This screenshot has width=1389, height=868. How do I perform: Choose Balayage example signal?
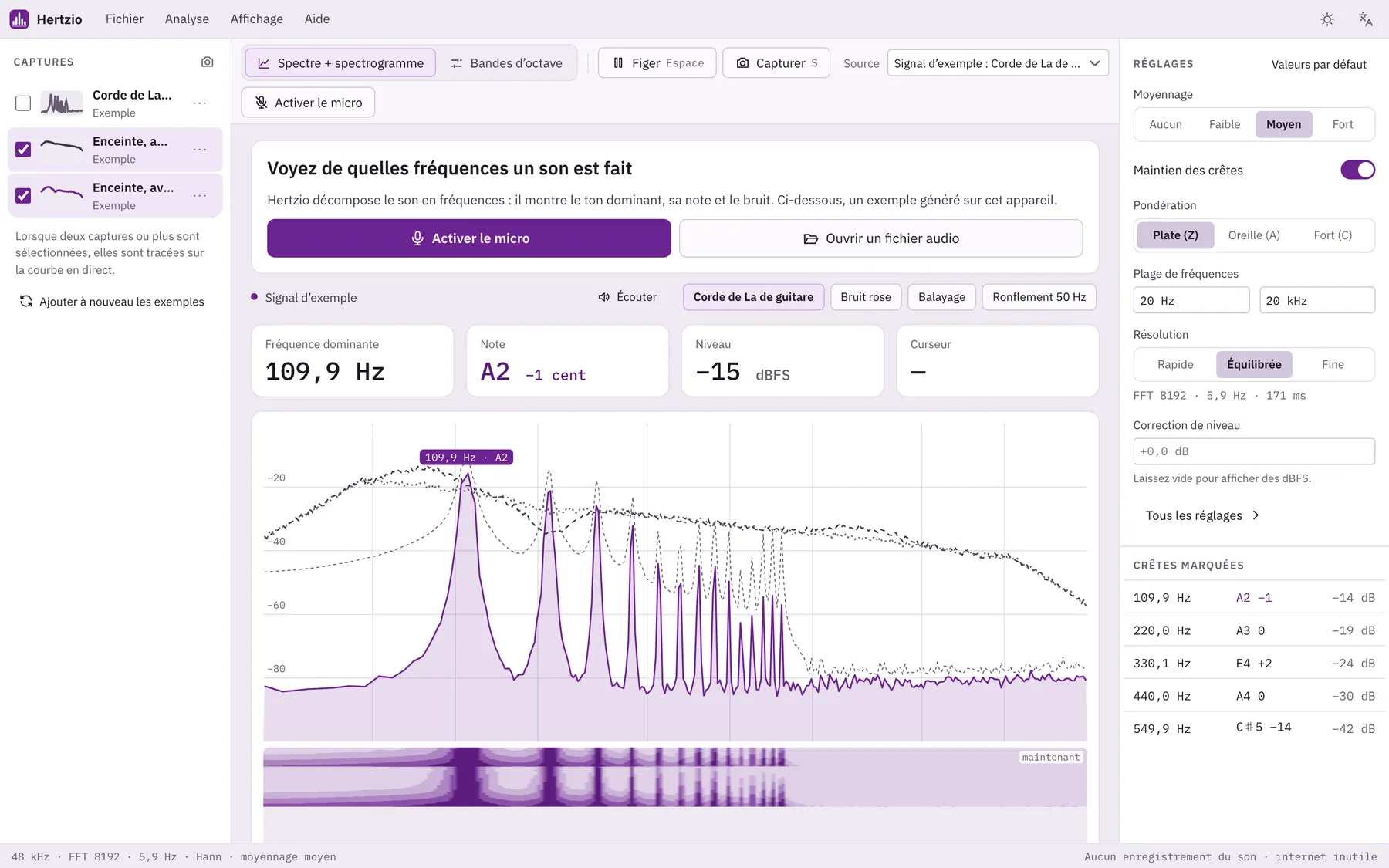click(941, 297)
